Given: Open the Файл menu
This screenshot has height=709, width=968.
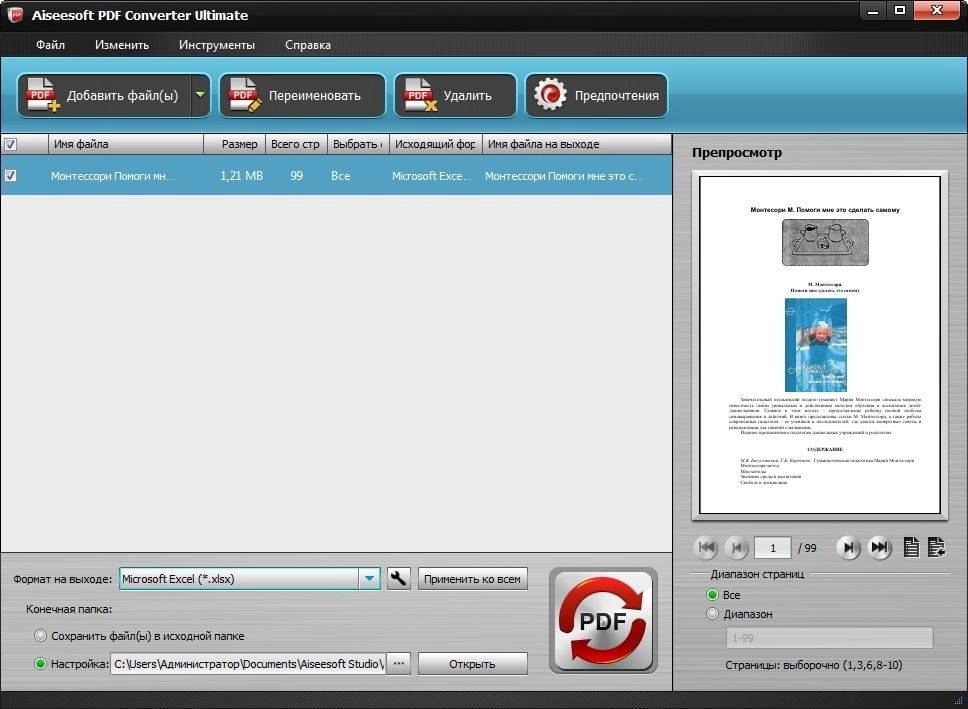Looking at the screenshot, I should coord(50,45).
